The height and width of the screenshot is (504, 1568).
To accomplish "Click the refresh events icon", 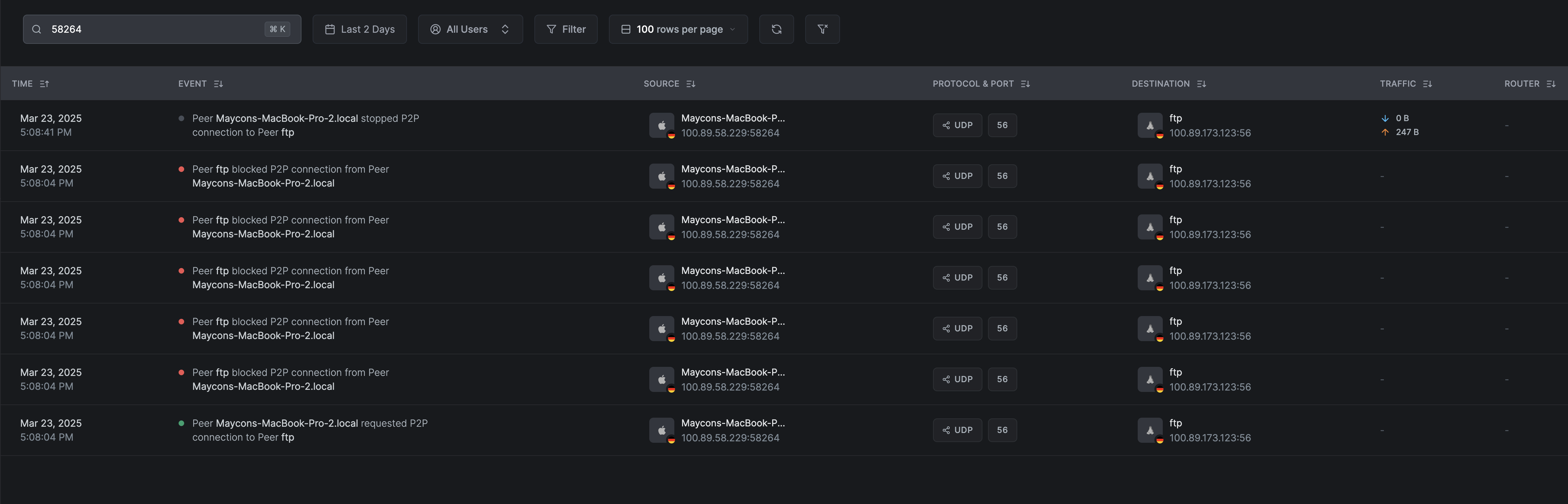I will (776, 29).
